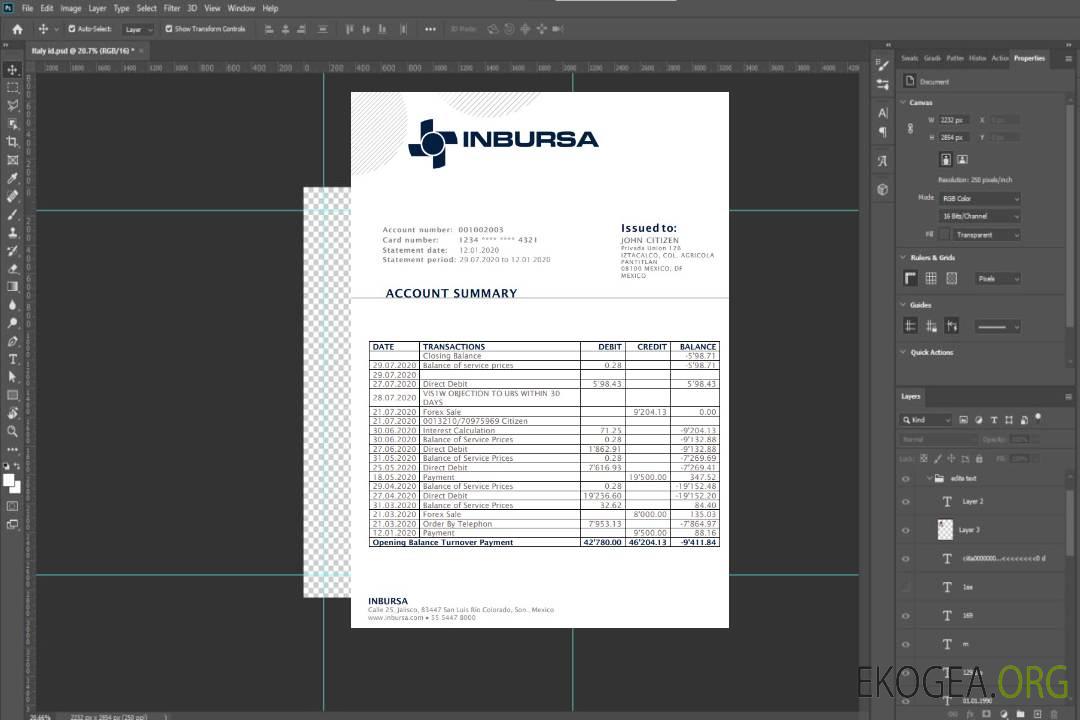
Task: Set canvas to portrait orientation
Action: tap(946, 160)
